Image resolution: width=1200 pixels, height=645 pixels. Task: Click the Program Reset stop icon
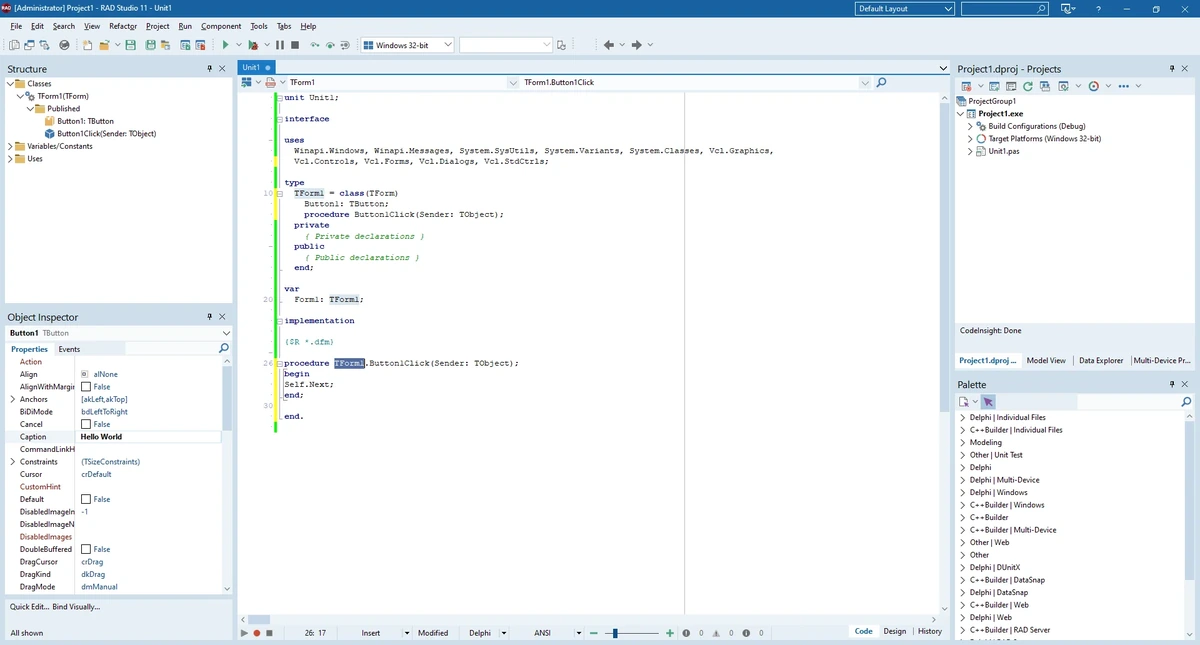pos(295,45)
